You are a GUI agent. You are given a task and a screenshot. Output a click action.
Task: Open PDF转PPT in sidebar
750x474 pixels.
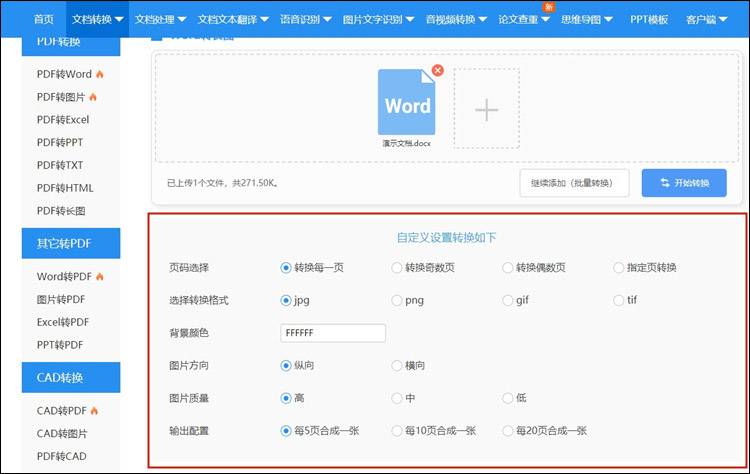60,143
